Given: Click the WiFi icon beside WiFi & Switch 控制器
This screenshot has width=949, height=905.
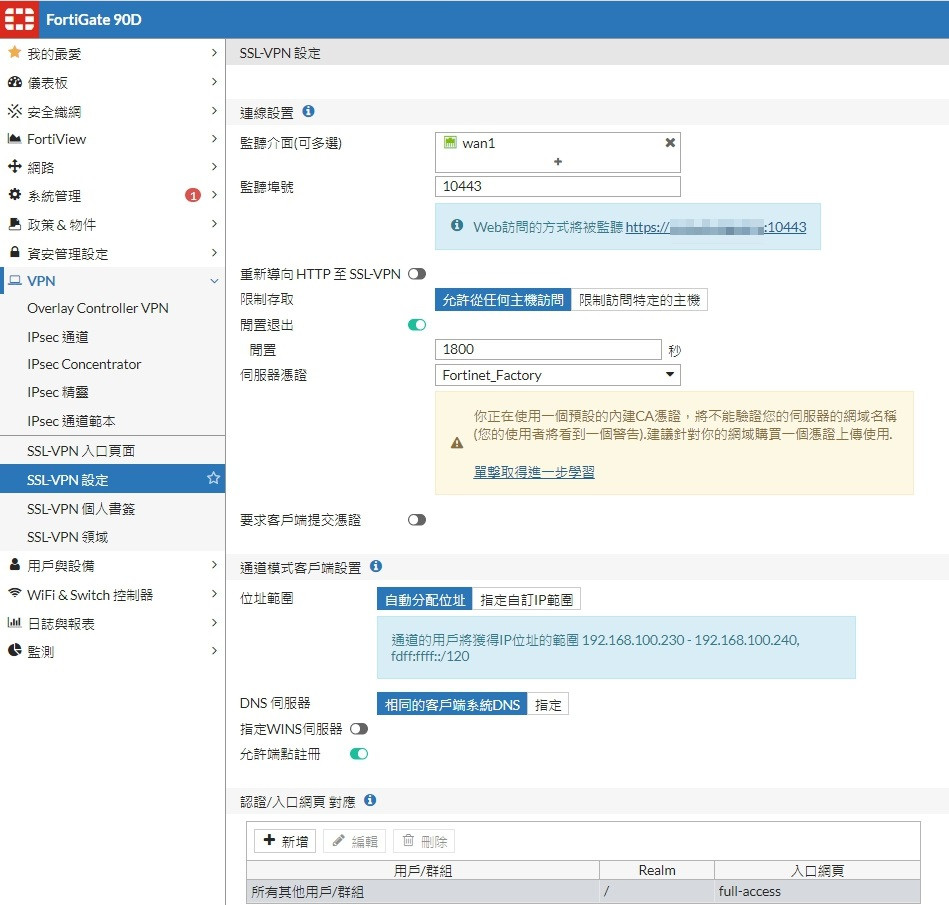Looking at the screenshot, I should (x=15, y=593).
